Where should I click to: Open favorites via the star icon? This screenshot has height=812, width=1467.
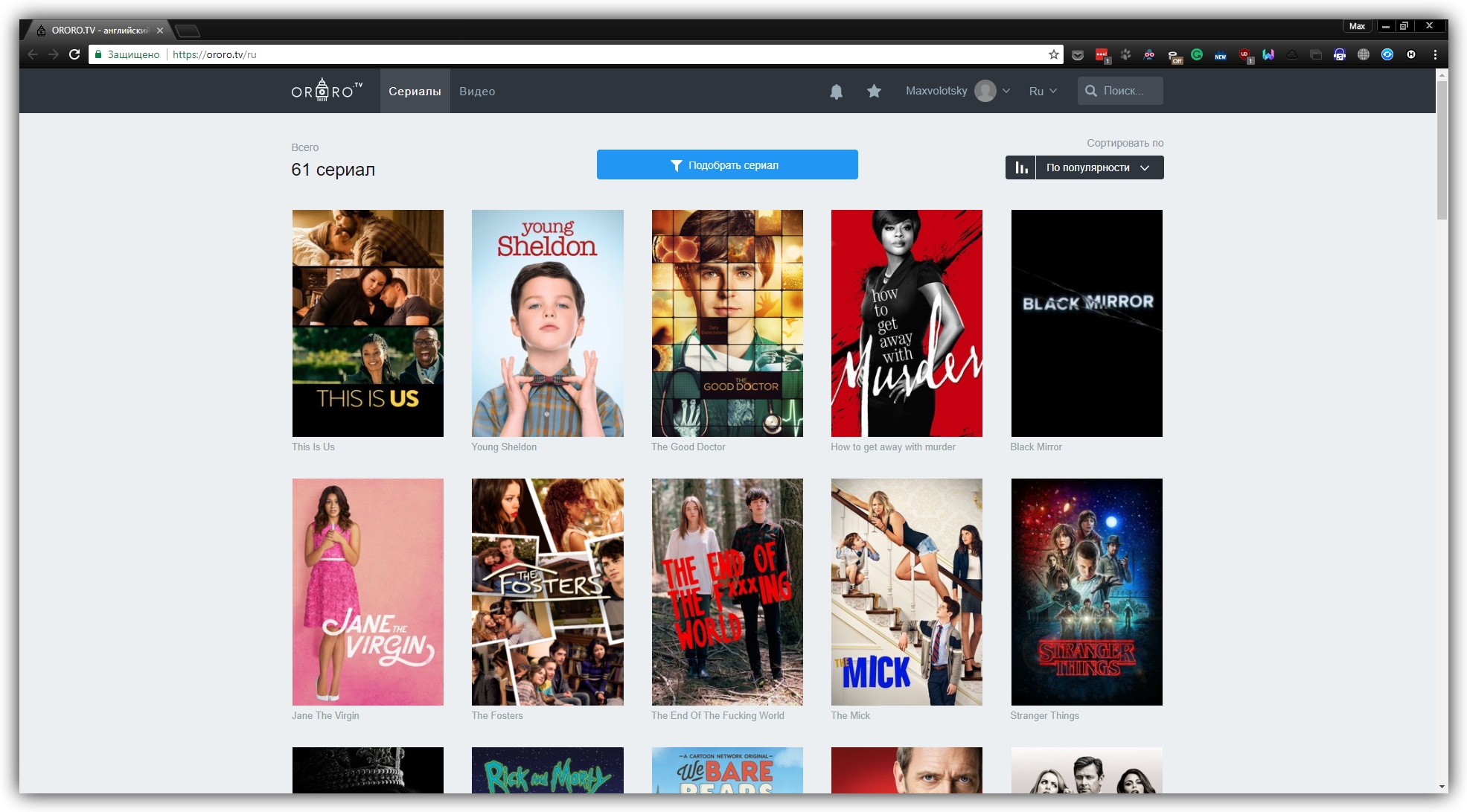click(x=874, y=91)
